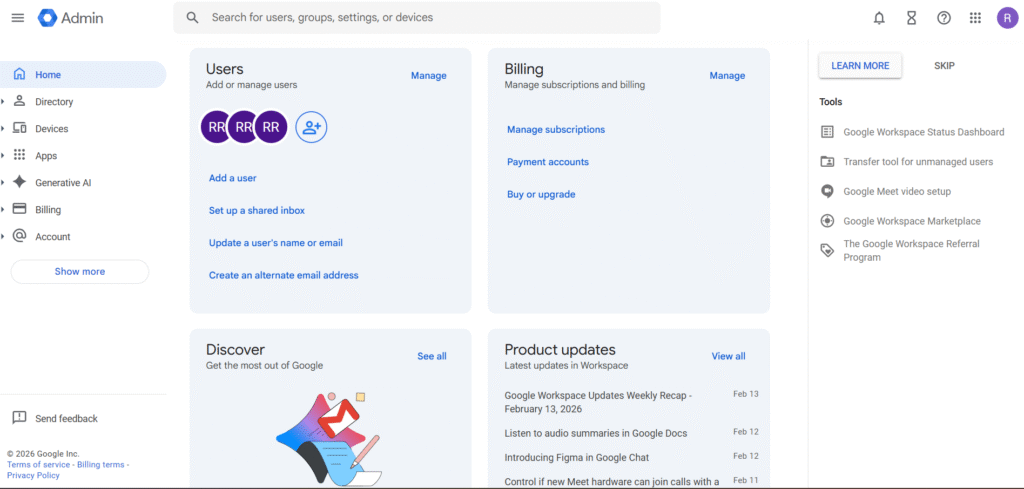1024x489 pixels.
Task: Open Buy or upgrade link
Action: (541, 195)
